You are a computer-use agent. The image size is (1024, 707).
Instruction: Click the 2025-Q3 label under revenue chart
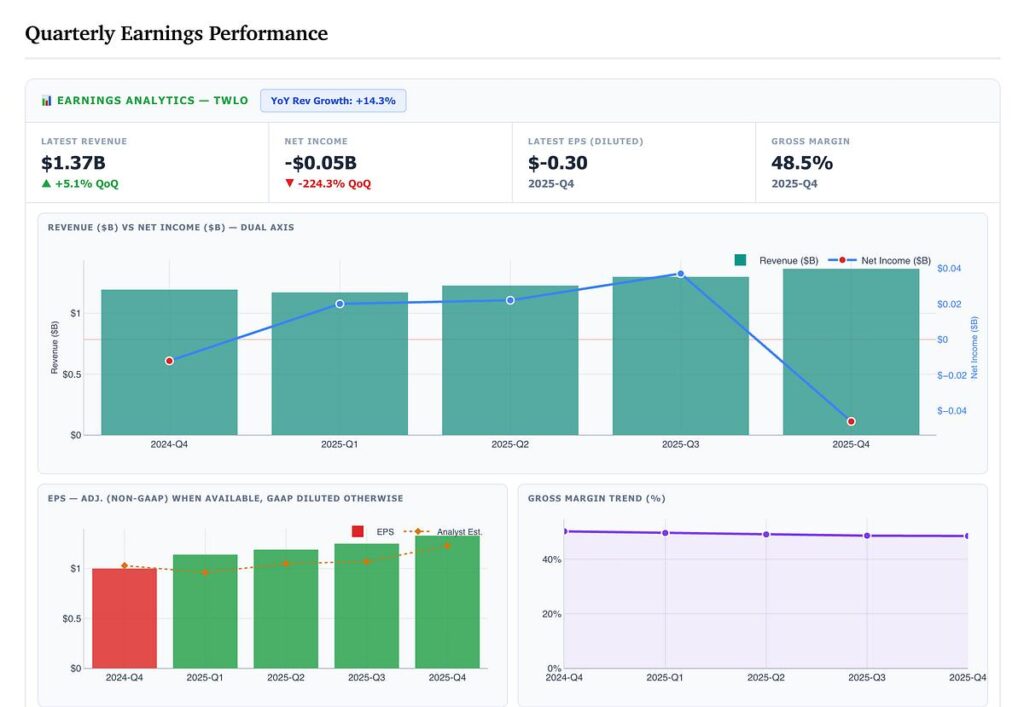tap(680, 444)
